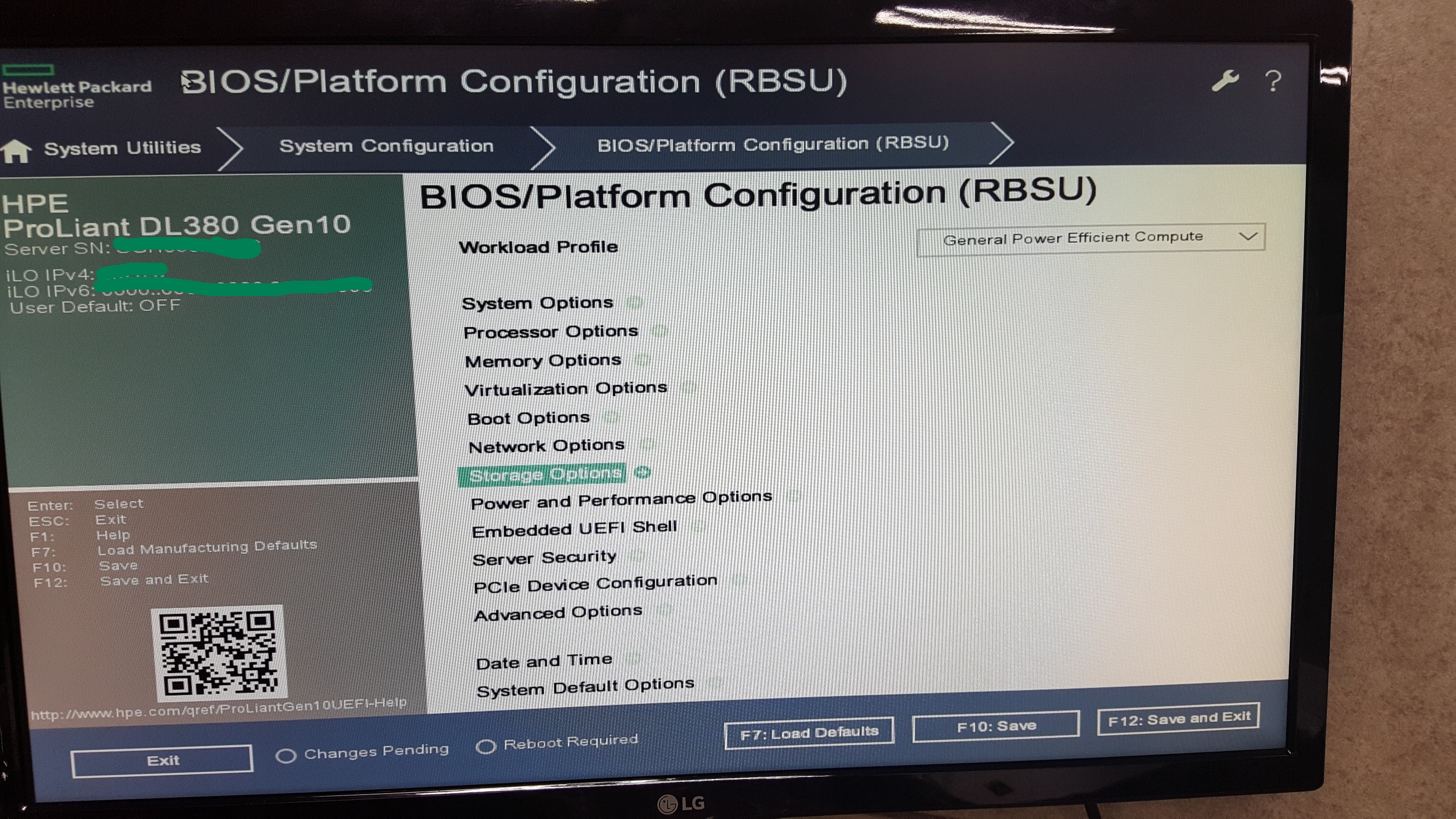This screenshot has width=1456, height=819.
Task: Click F12: Save and Exit button
Action: (1178, 718)
